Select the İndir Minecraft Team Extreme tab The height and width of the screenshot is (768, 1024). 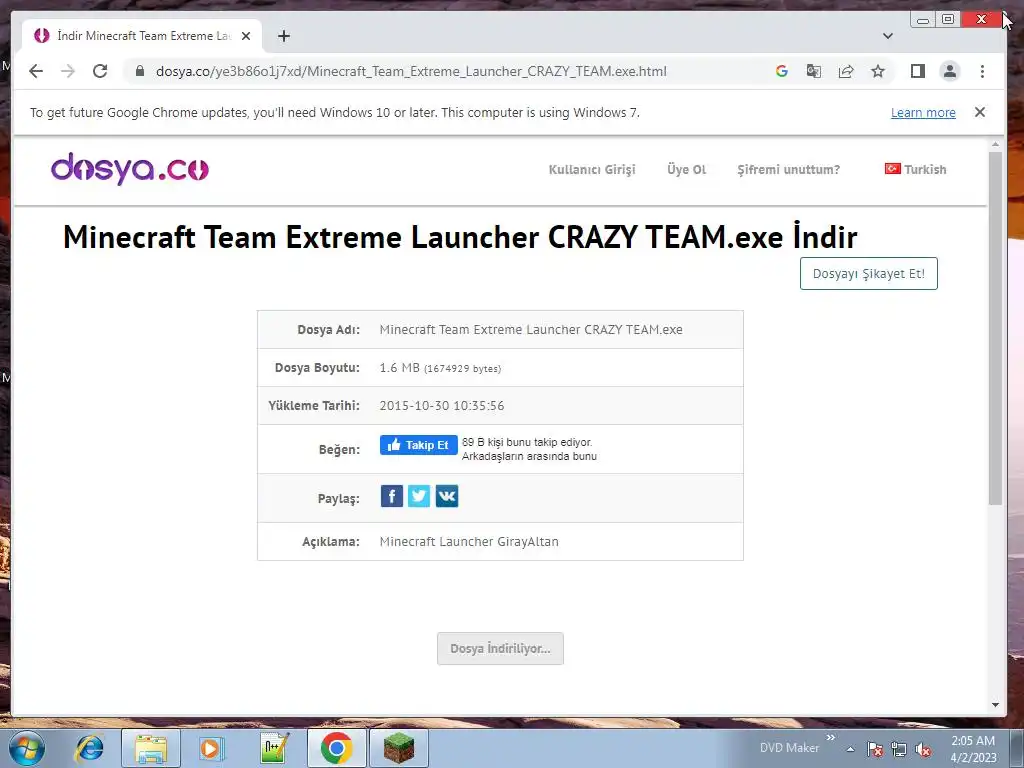(142, 36)
